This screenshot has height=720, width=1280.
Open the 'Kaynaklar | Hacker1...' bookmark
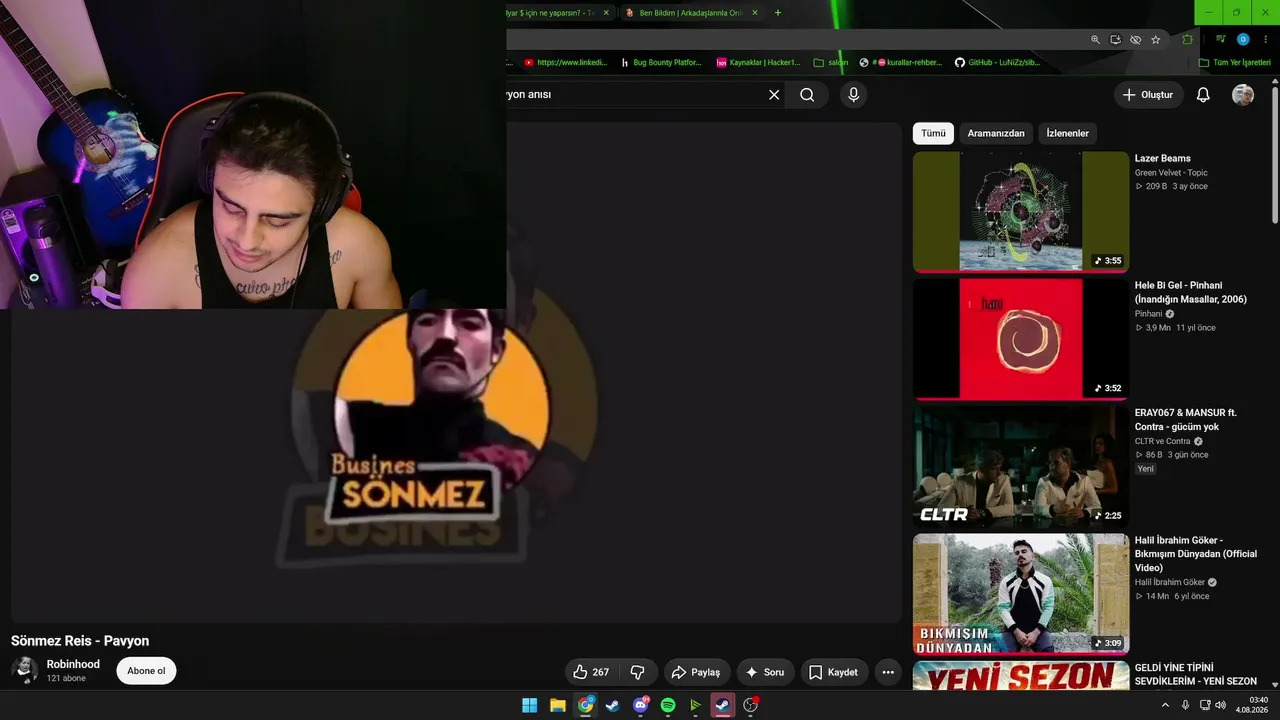(x=759, y=62)
